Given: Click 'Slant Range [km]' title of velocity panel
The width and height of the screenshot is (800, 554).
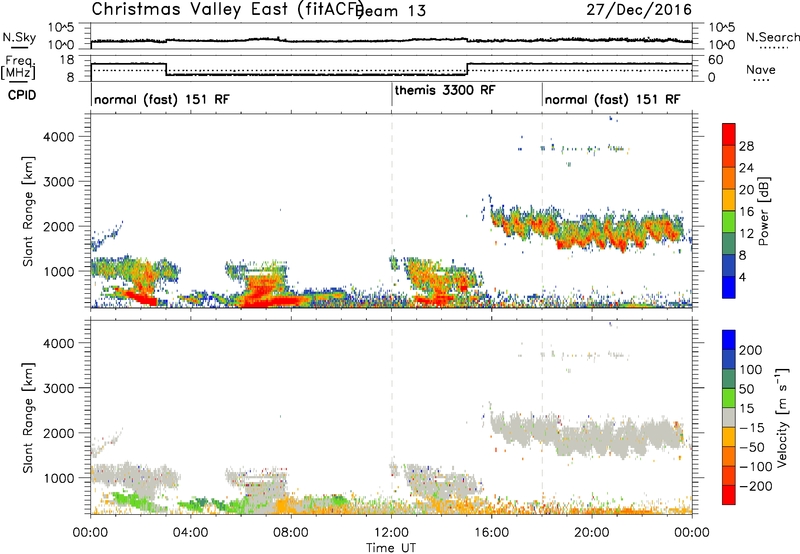Looking at the screenshot, I should 28,418.
